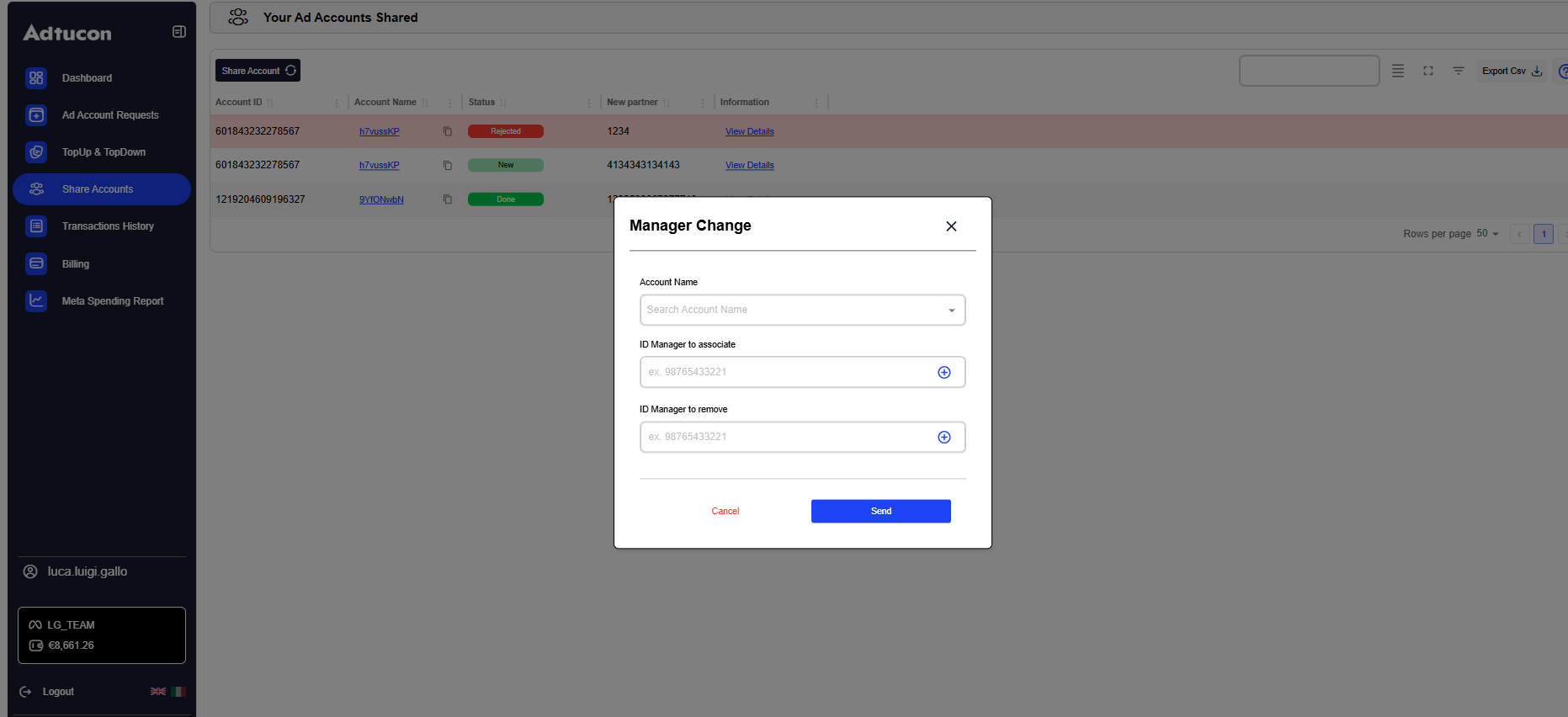Open the table filter icon
This screenshot has width=1568, height=717.
[x=1459, y=72]
